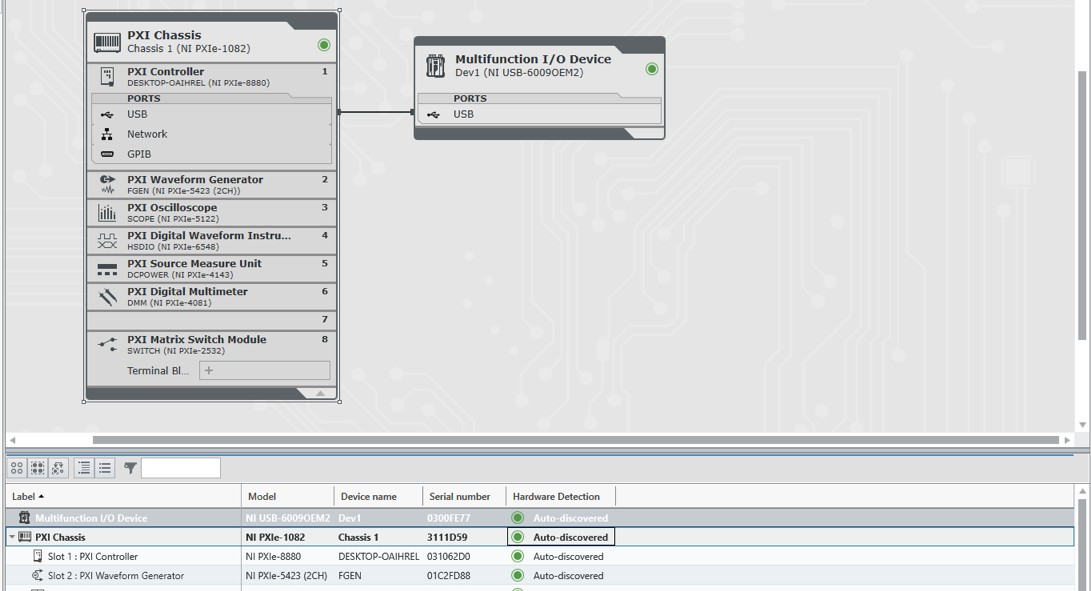Click the USB icon on Multifunction I/O Device

pyautogui.click(x=433, y=115)
